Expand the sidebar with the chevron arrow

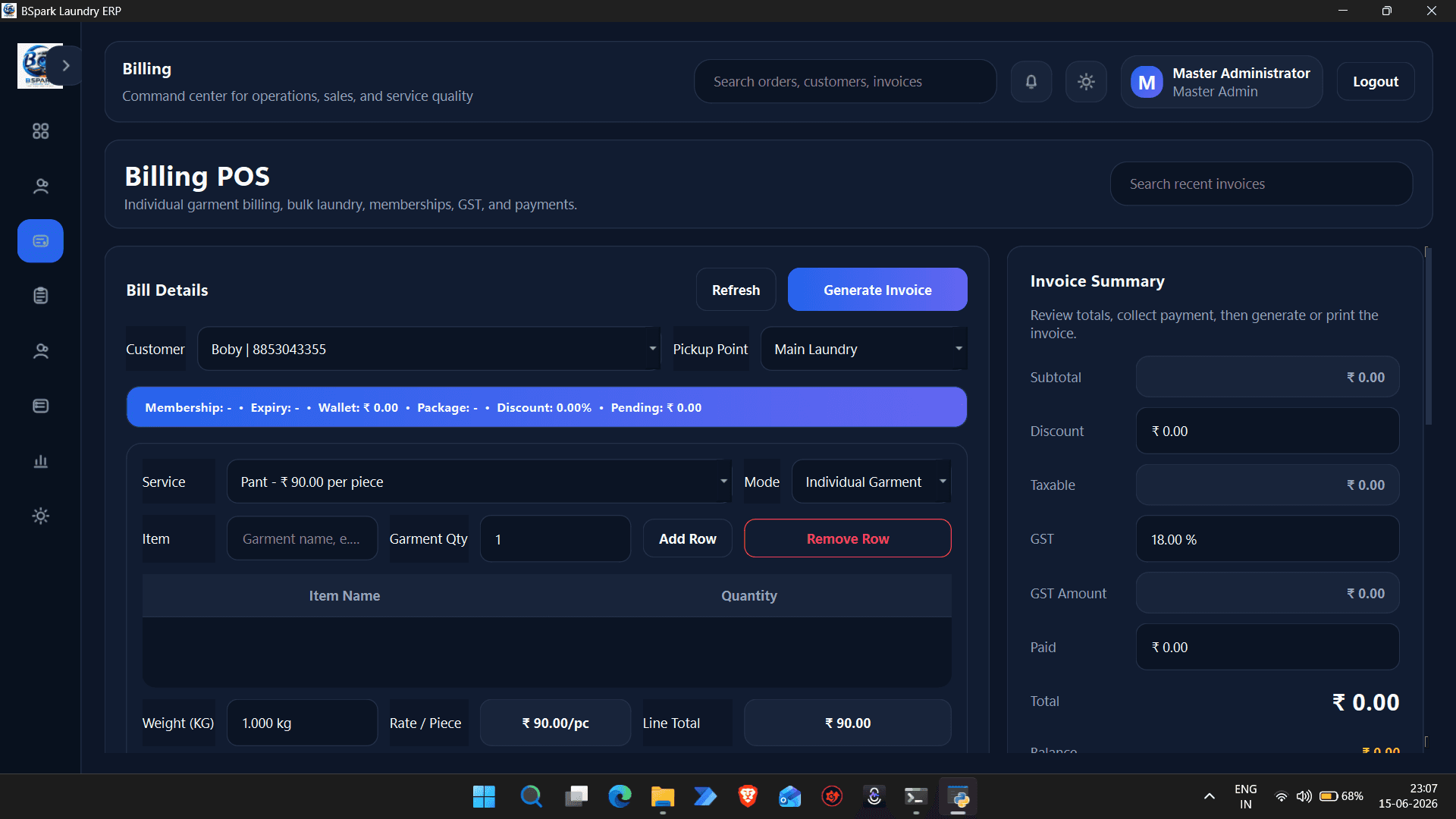(66, 65)
